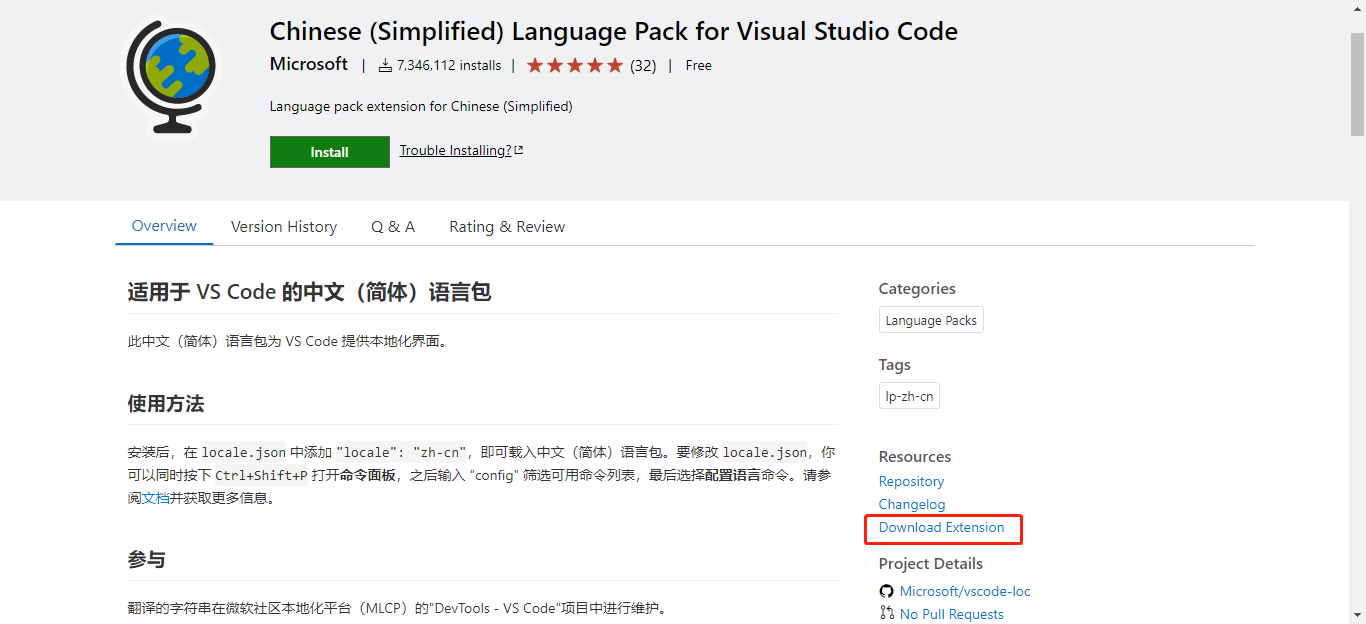Click the green Install button
1366x624 pixels.
coord(330,152)
